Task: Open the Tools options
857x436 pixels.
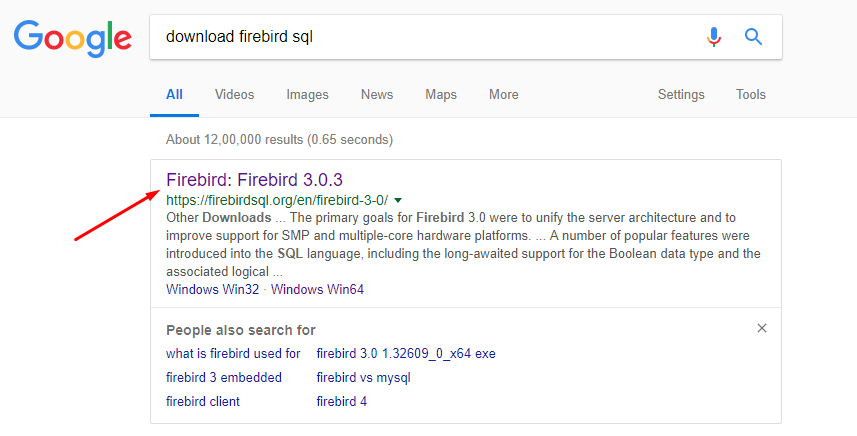Action: pyautogui.click(x=750, y=95)
